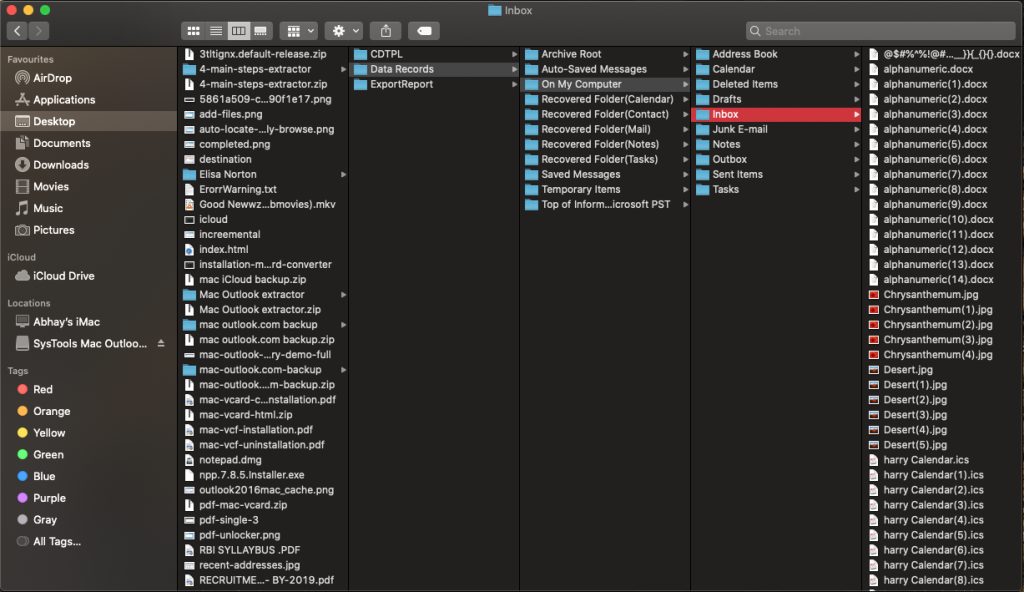Image resolution: width=1024 pixels, height=592 pixels.
Task: Click into the Search field
Action: click(880, 31)
